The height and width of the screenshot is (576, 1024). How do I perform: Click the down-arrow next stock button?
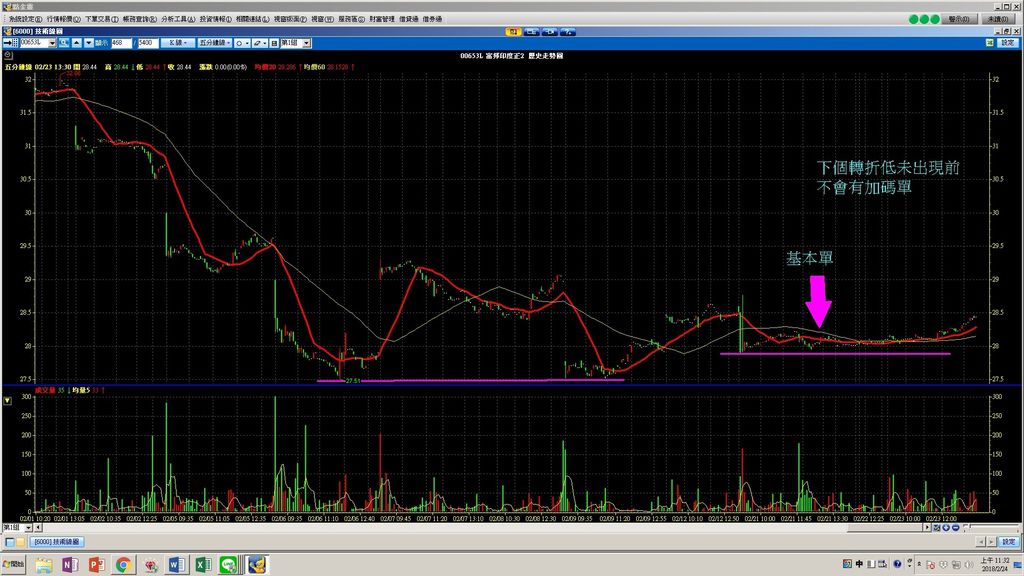(89, 42)
